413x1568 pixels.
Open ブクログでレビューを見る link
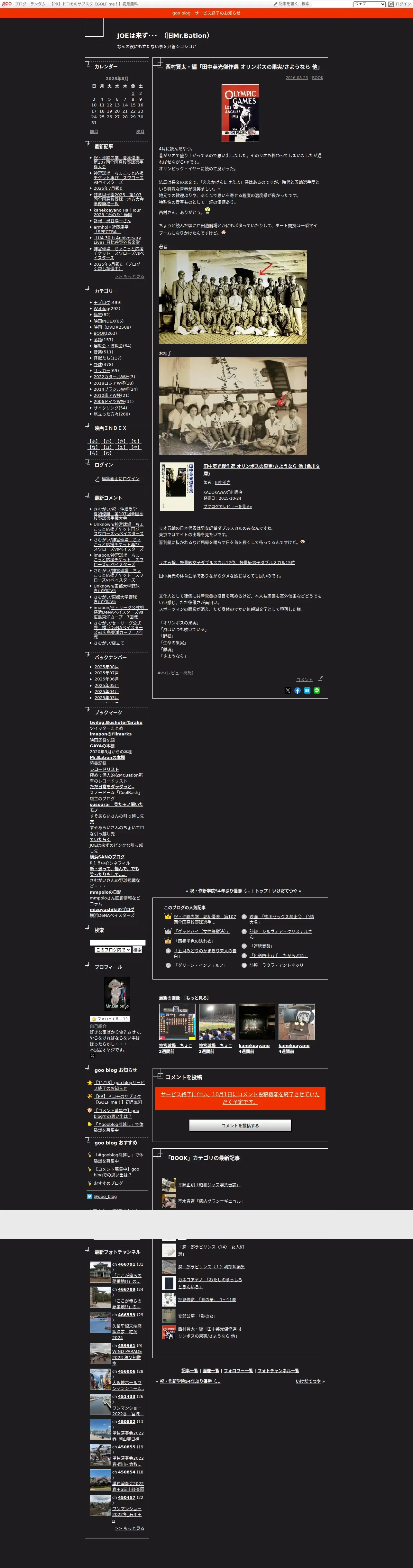(x=227, y=506)
